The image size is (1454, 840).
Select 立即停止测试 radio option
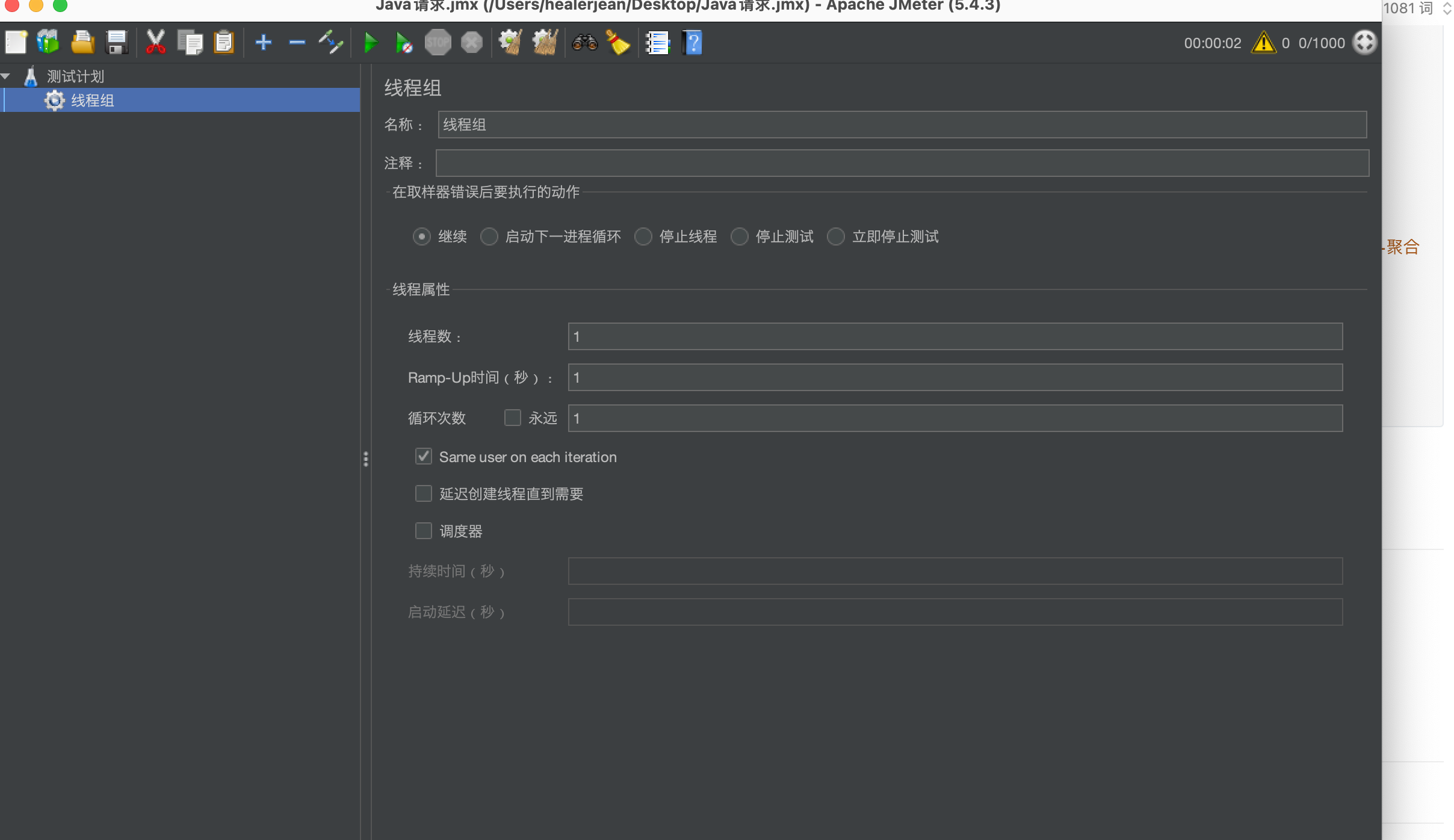(836, 236)
